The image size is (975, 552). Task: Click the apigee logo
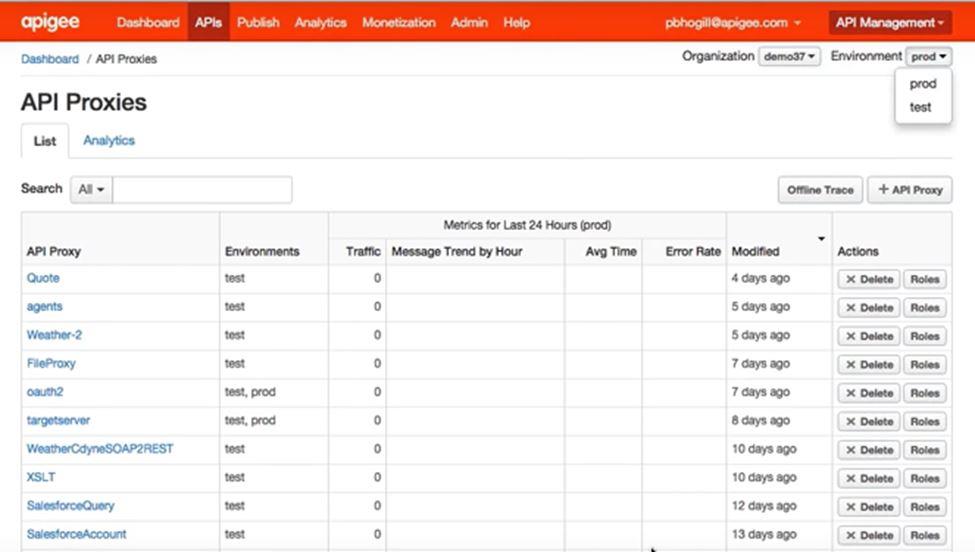pos(50,22)
